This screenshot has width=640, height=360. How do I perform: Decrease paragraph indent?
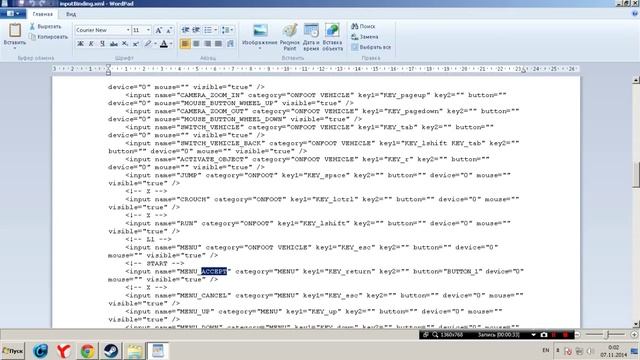[x=185, y=30]
